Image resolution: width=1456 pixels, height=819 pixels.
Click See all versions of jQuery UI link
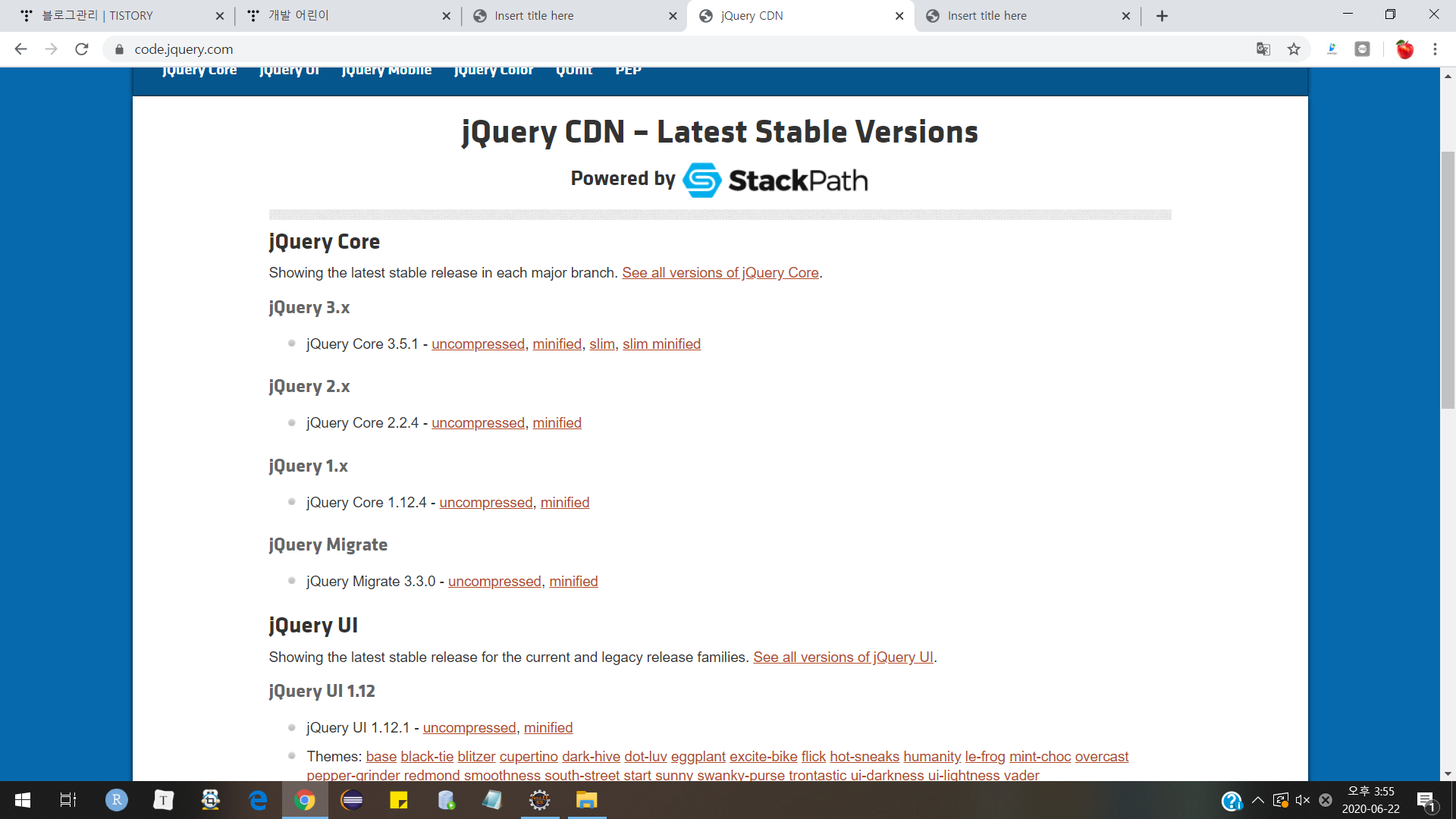(x=843, y=657)
